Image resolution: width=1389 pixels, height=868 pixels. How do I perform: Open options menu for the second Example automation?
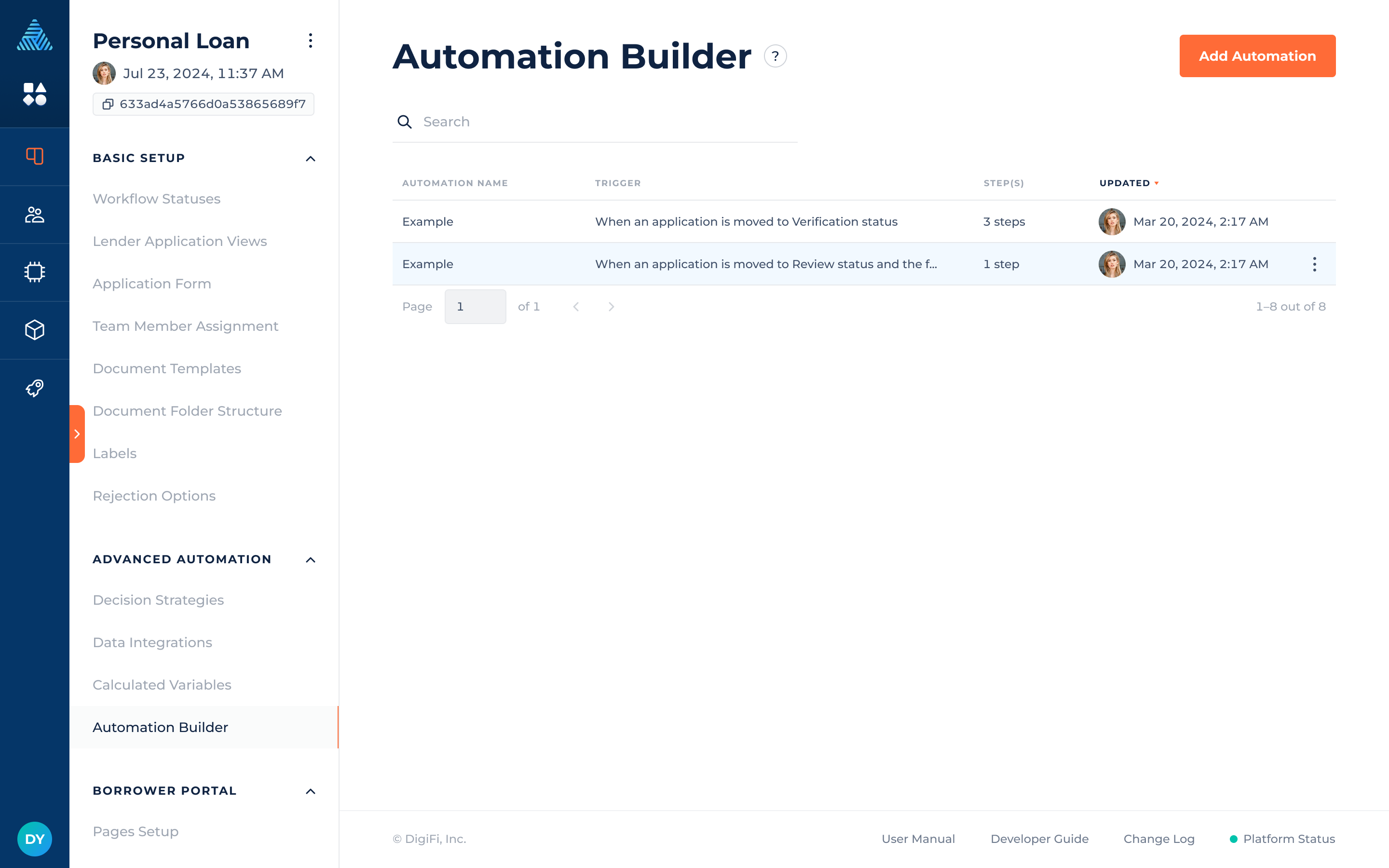(1314, 263)
